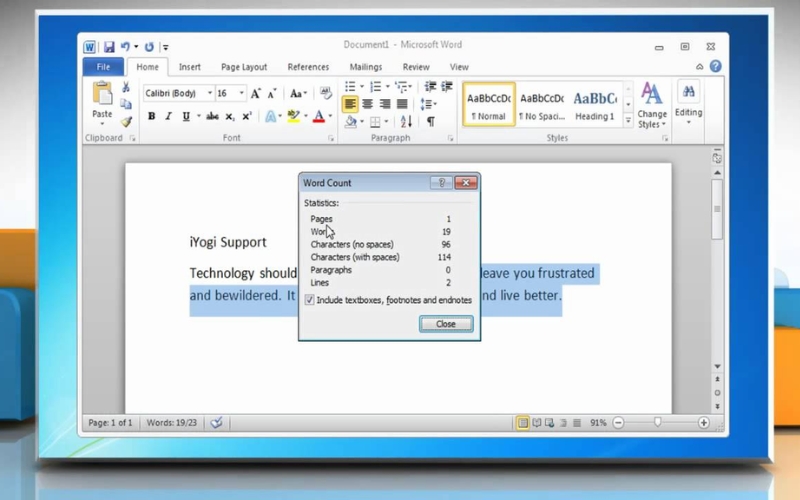Open the References tab
This screenshot has width=800, height=500.
coord(308,67)
